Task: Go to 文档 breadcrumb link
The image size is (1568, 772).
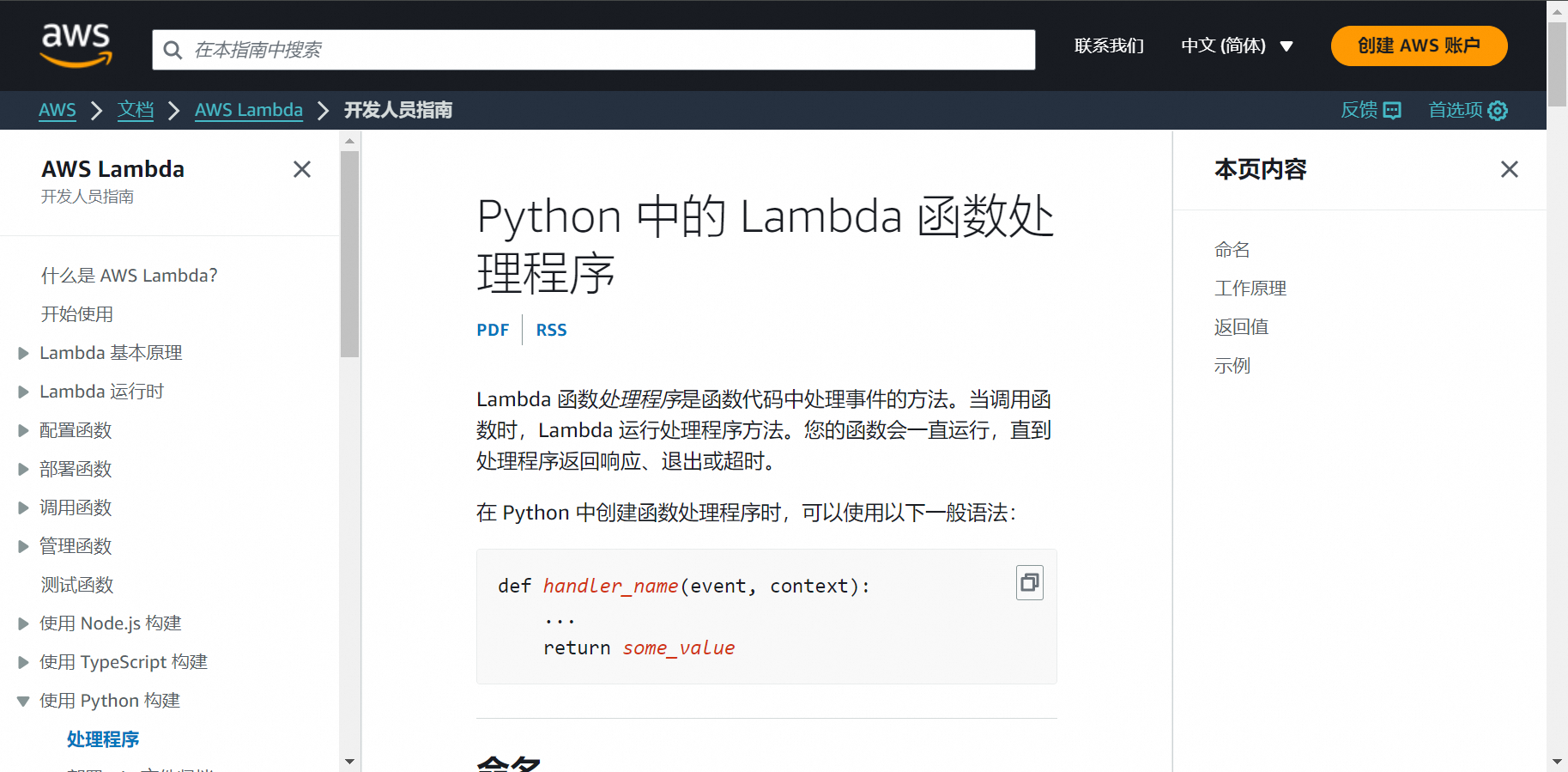Action: (x=136, y=110)
